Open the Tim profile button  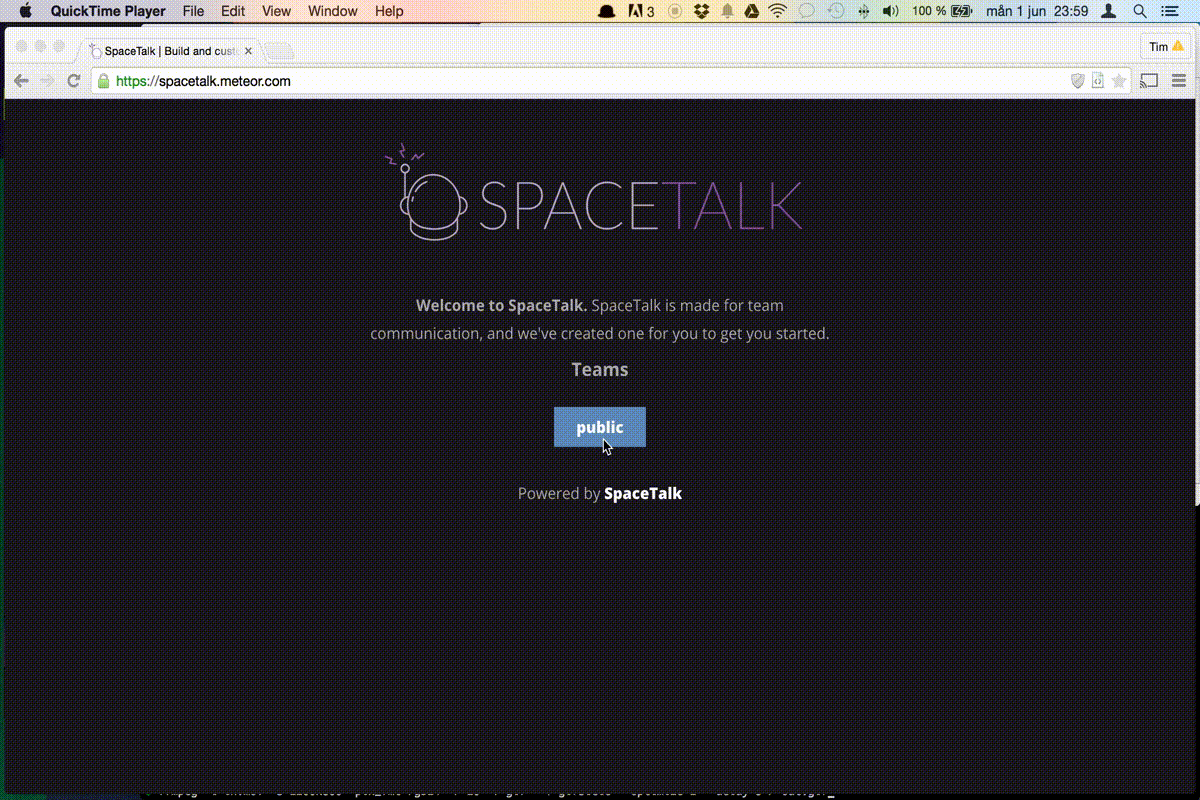pos(1166,47)
